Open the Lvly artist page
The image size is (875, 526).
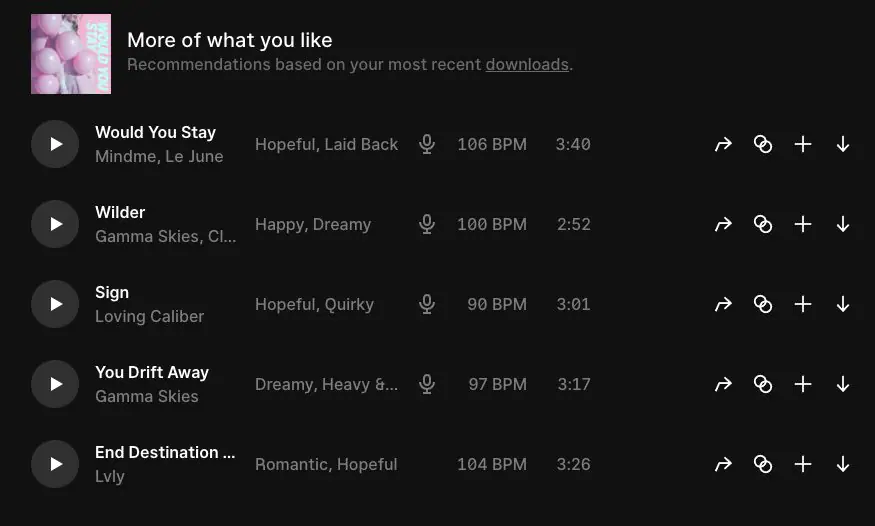(x=110, y=477)
